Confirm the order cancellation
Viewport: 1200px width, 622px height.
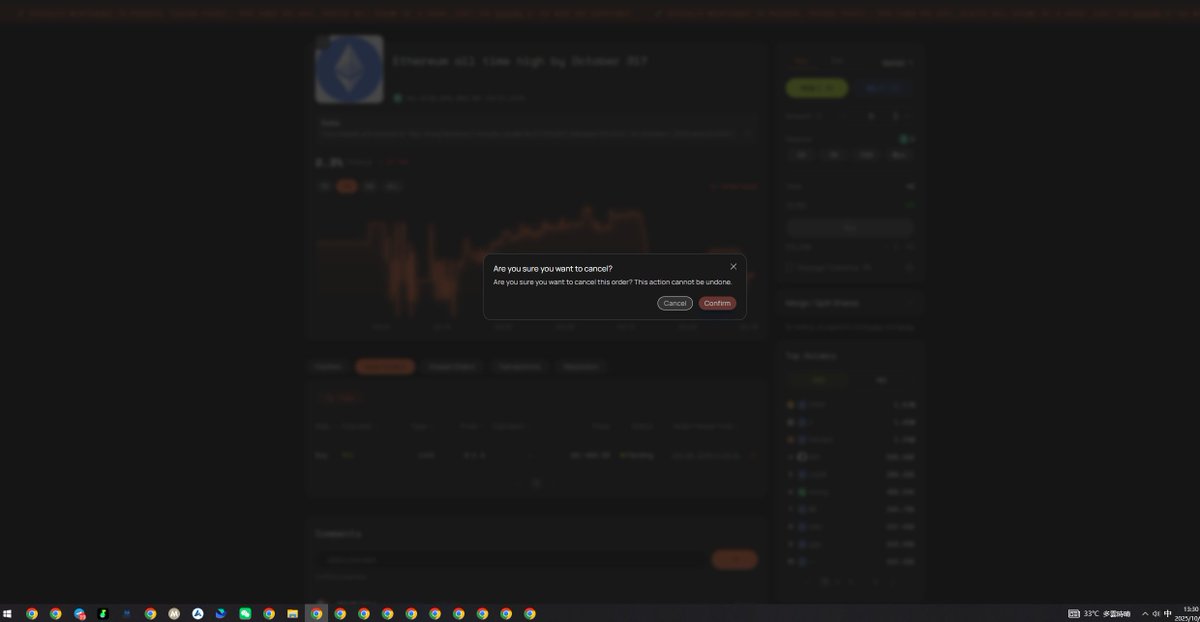coord(717,303)
